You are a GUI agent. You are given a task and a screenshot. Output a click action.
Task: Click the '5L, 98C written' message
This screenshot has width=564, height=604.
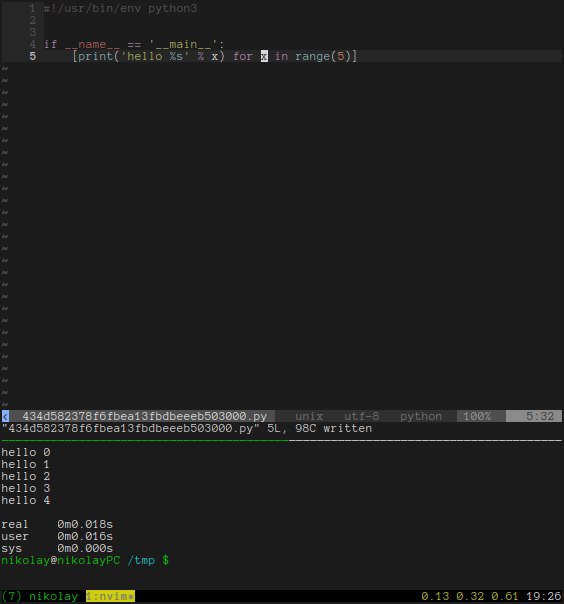click(x=319, y=428)
